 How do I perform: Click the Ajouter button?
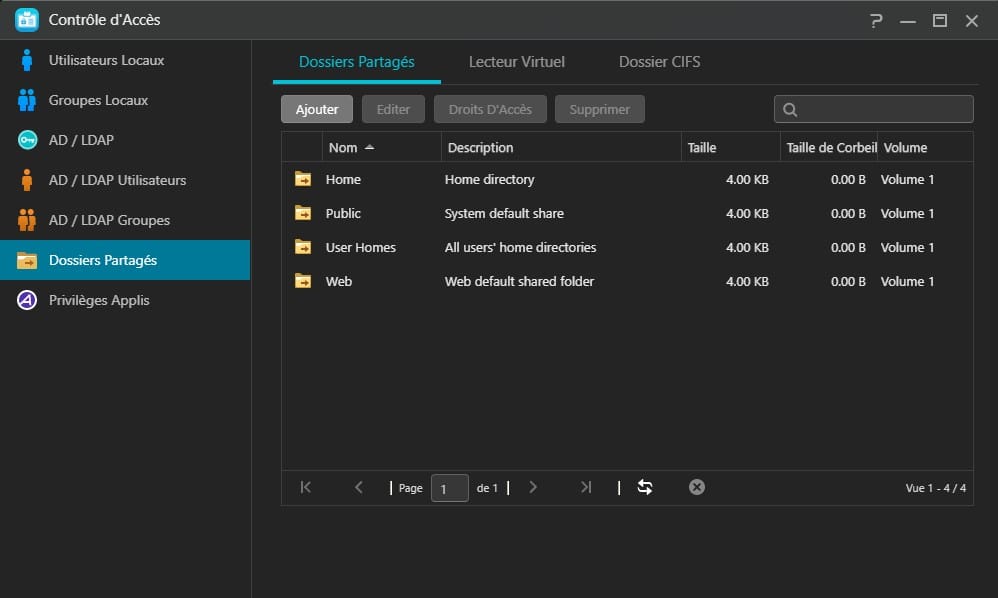(x=317, y=109)
